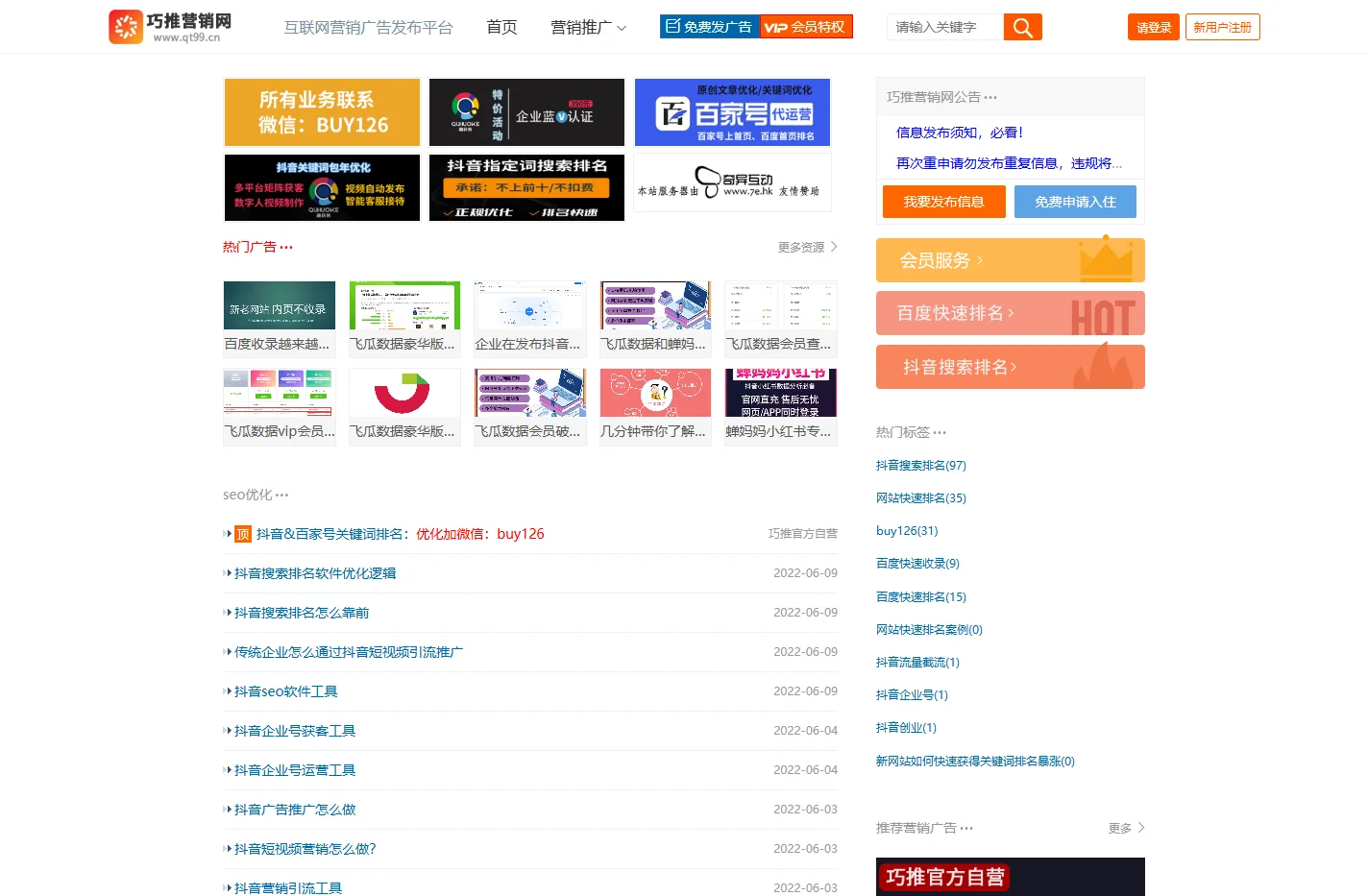Click the orange search magnifier icon
The height and width of the screenshot is (896, 1368).
tap(1022, 27)
